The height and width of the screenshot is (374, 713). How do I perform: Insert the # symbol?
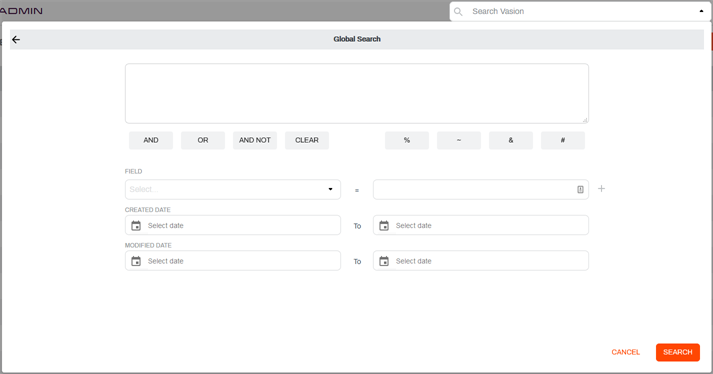[563, 140]
